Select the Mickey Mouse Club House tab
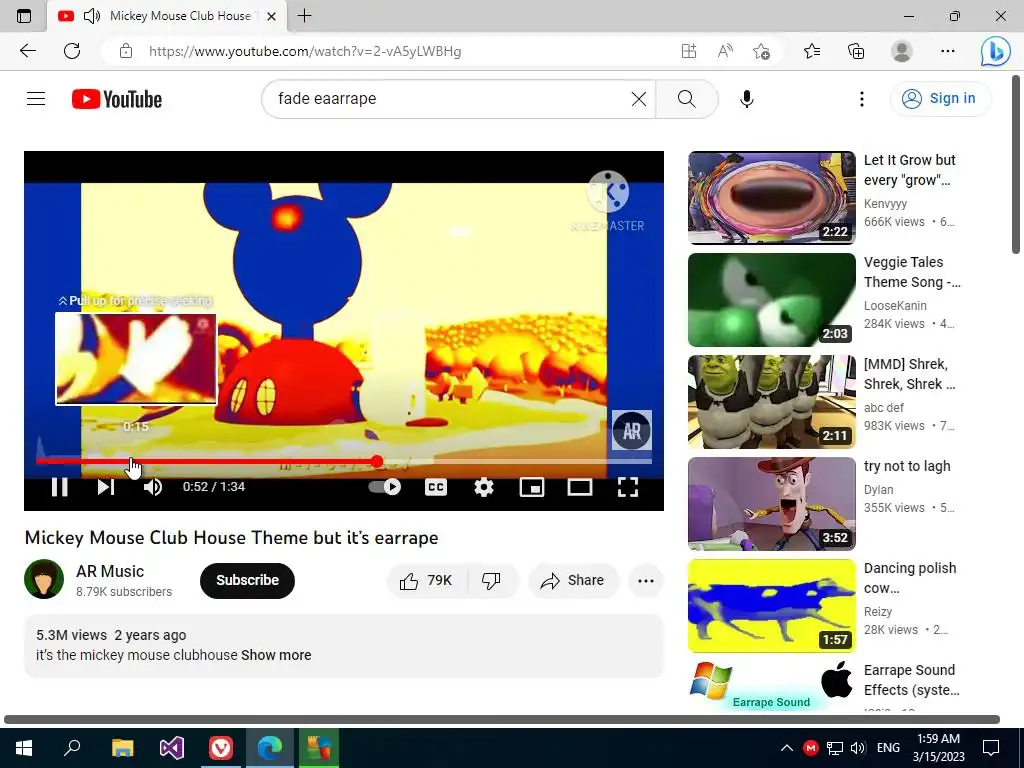This screenshot has width=1024, height=768. click(x=167, y=16)
